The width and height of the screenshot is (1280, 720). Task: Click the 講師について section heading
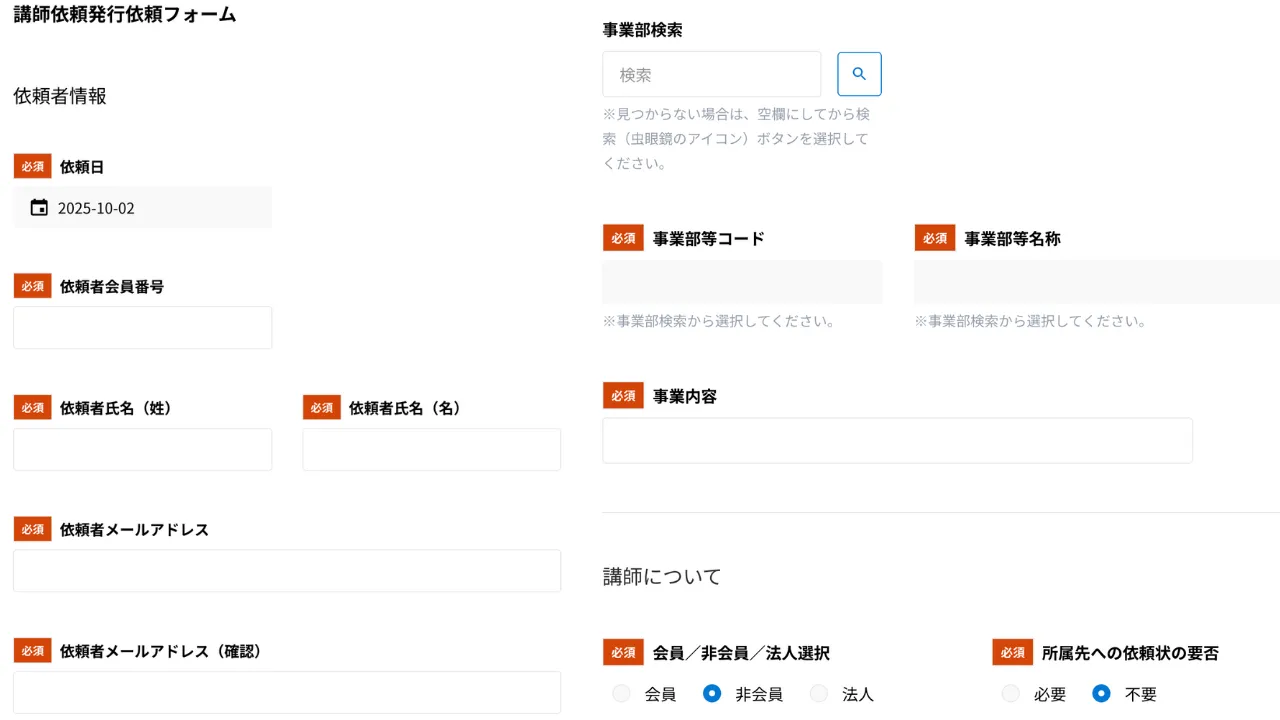661,577
